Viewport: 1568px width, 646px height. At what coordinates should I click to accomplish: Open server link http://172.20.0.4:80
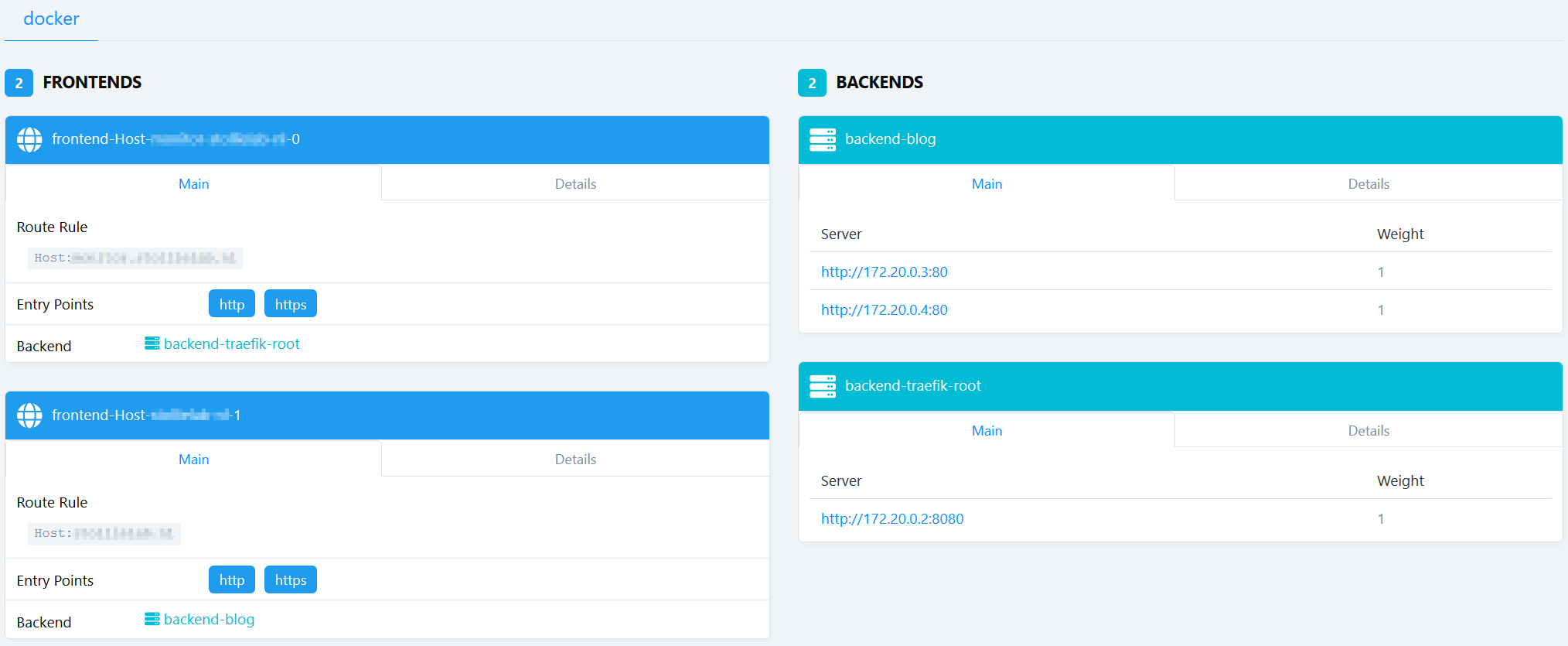coord(884,310)
